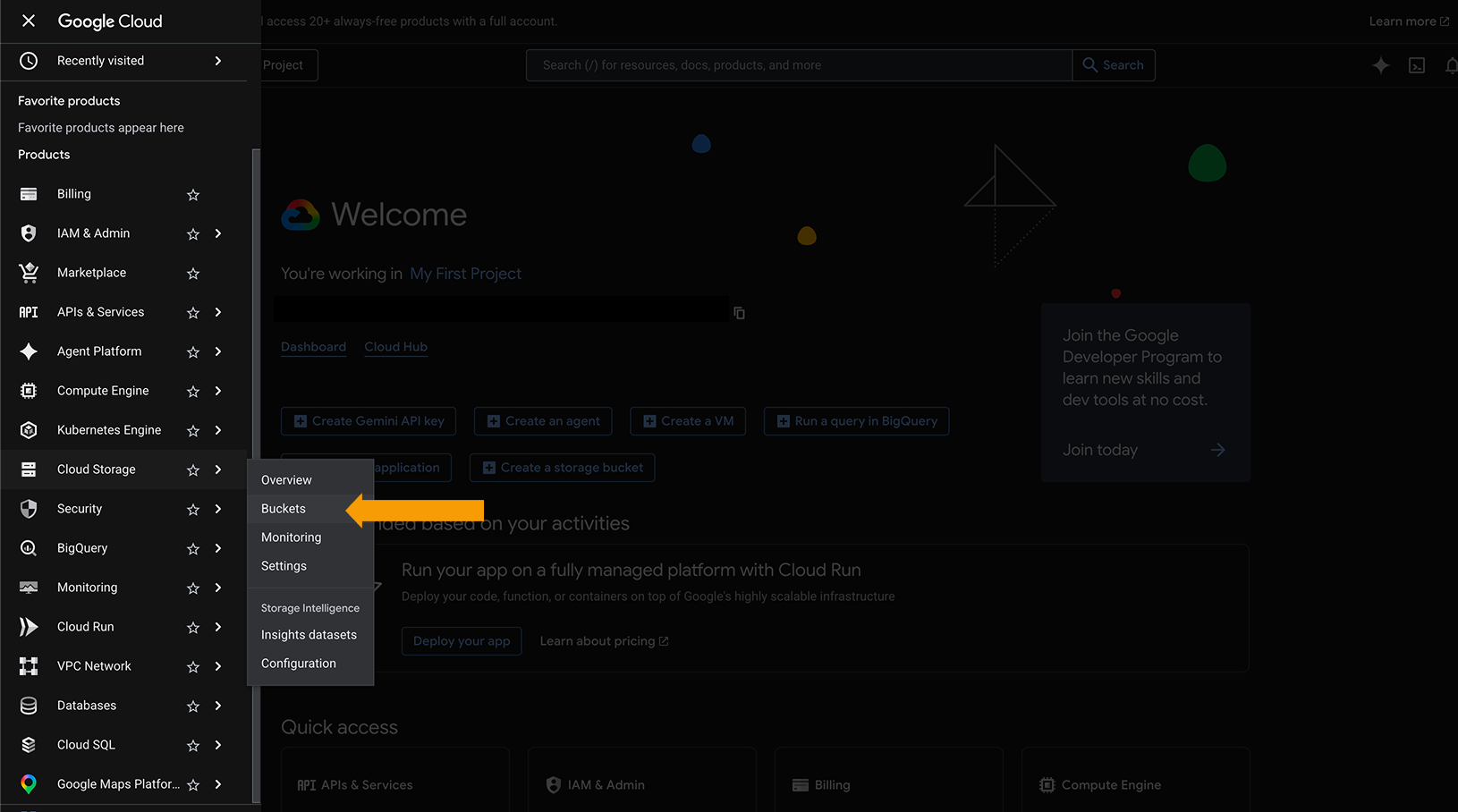1458x812 pixels.
Task: Favorite Cloud Run with its star
Action: [193, 627]
